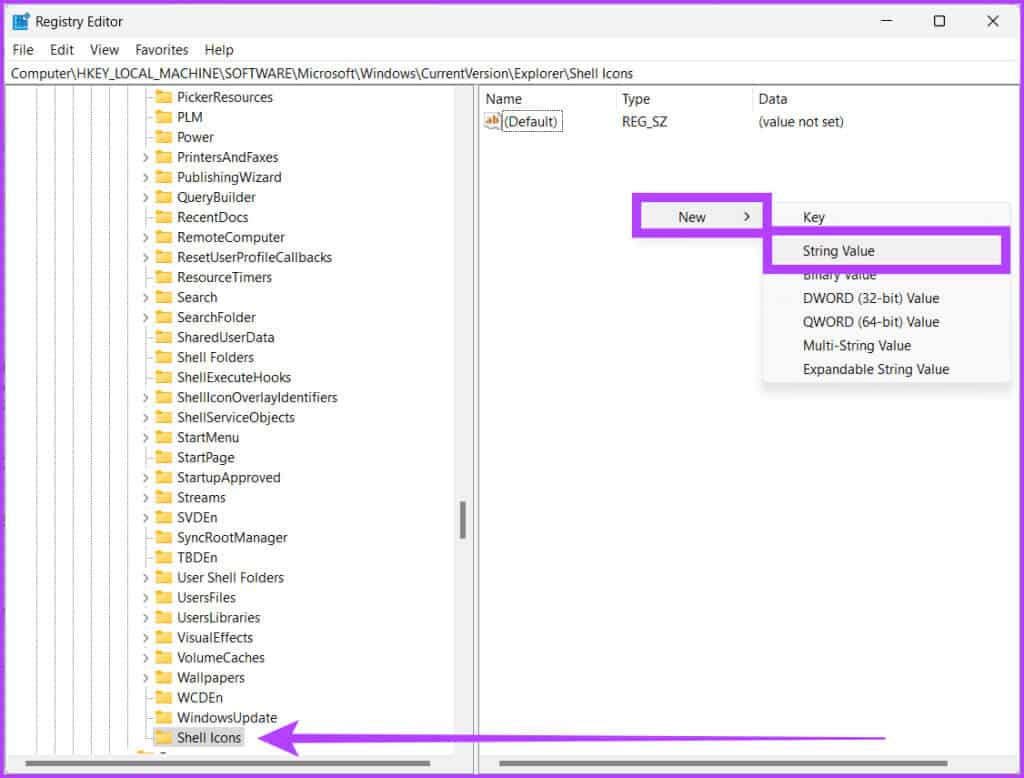Viewport: 1024px width, 778px height.
Task: Click the tree pane vertical scrollbar thumb
Action: click(x=462, y=520)
